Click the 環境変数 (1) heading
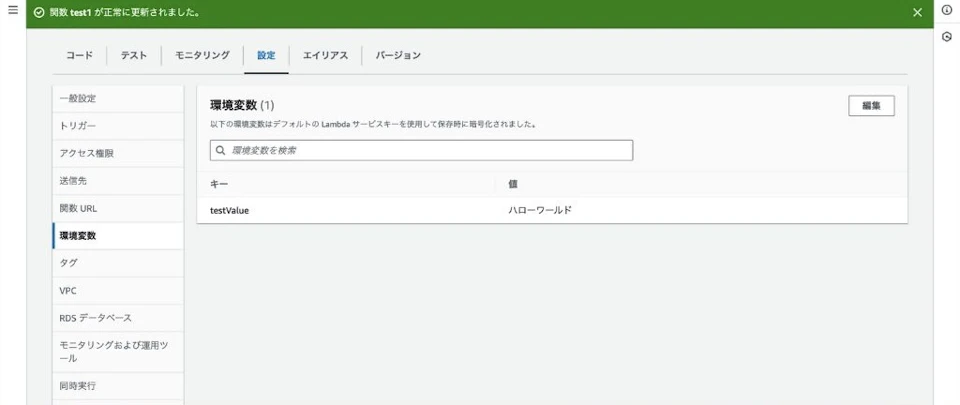 pos(242,105)
